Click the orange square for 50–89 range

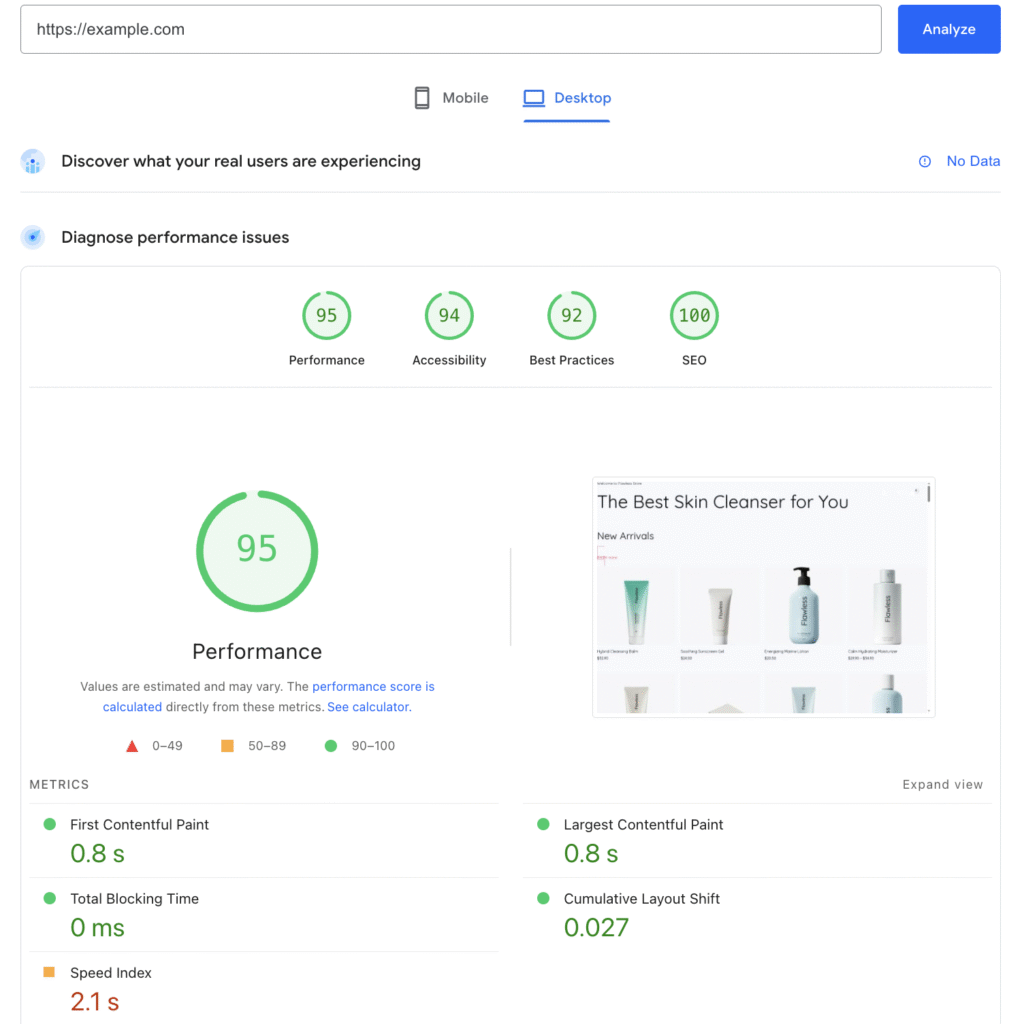pos(229,745)
